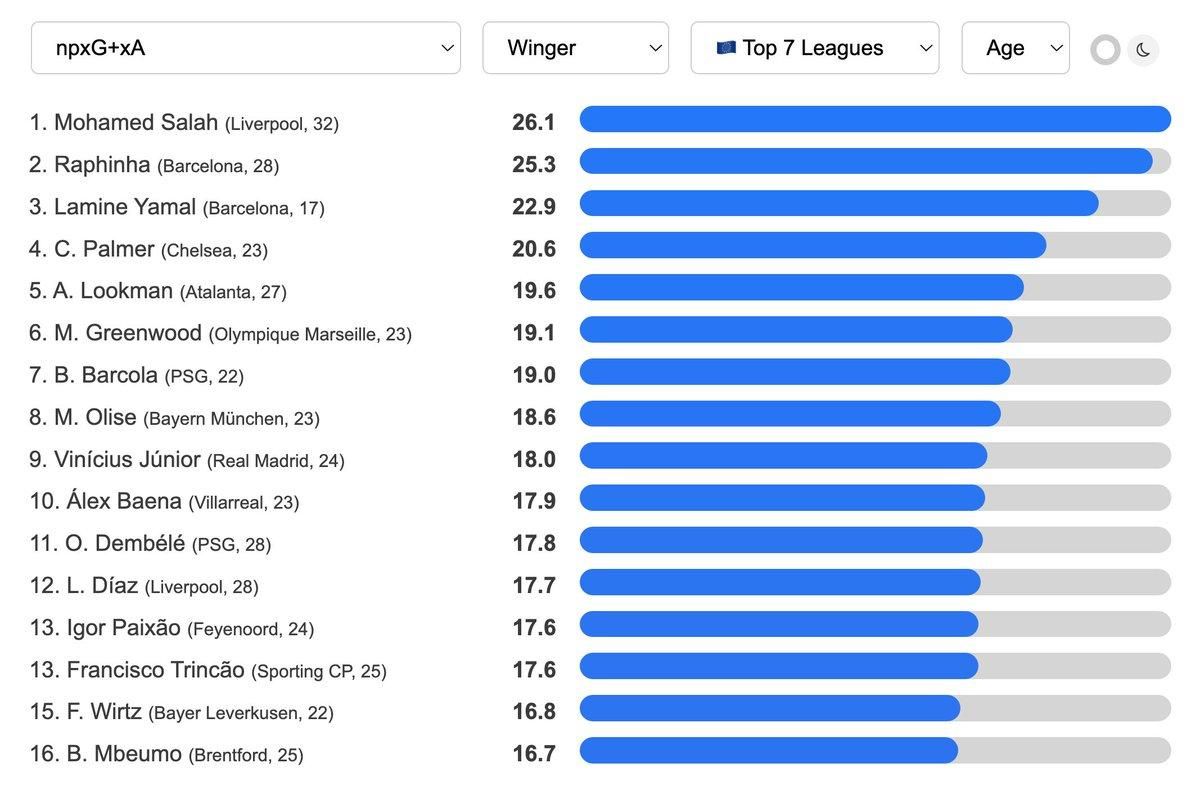1200x790 pixels.
Task: Expand the Top 7 Leagues dropdown
Action: click(x=815, y=47)
